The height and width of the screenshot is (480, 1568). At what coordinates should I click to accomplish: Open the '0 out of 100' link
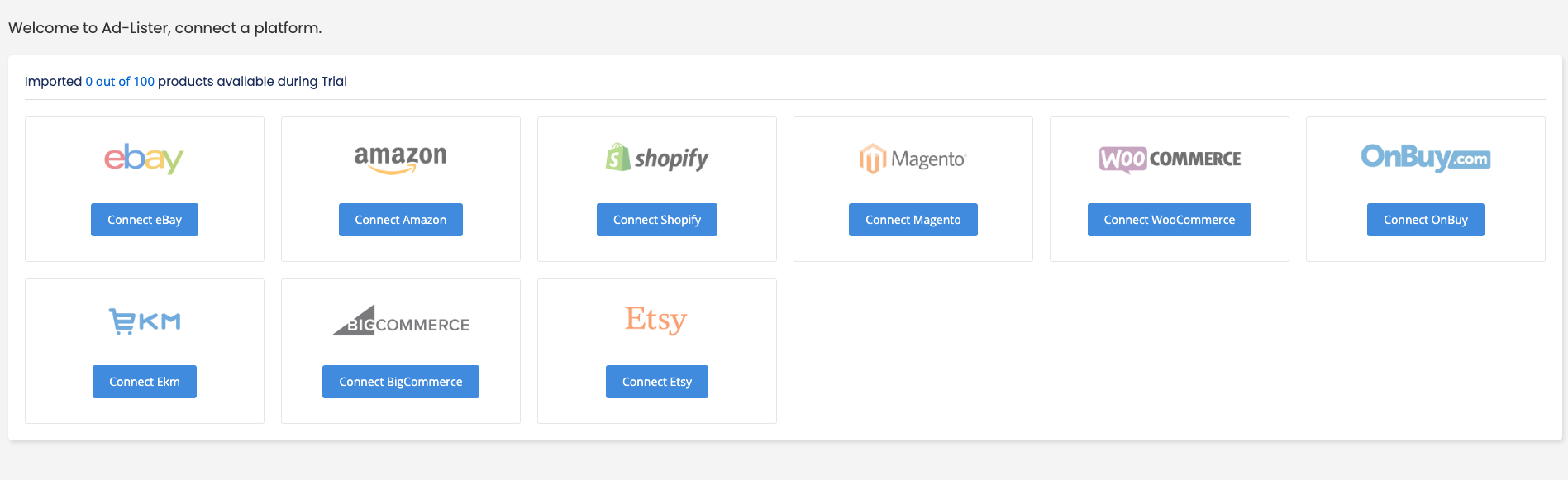point(120,81)
